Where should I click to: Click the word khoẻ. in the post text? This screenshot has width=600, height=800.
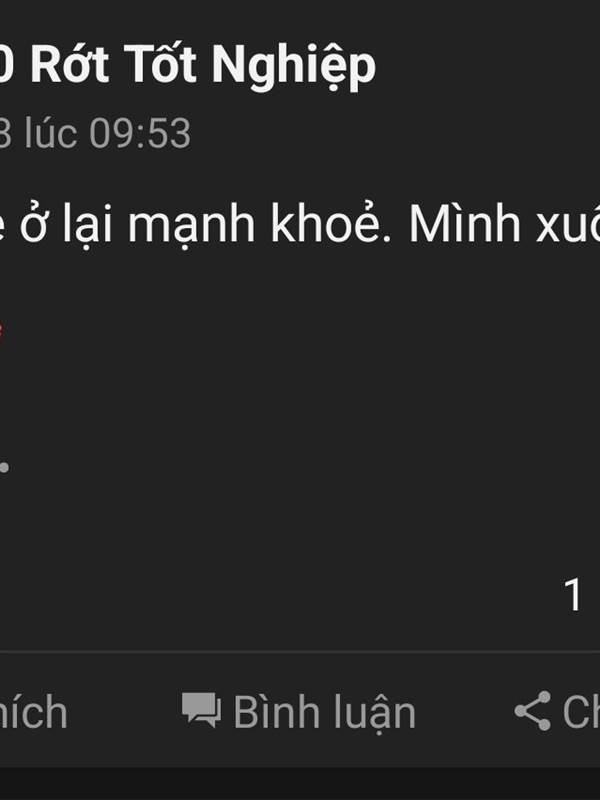(331, 223)
